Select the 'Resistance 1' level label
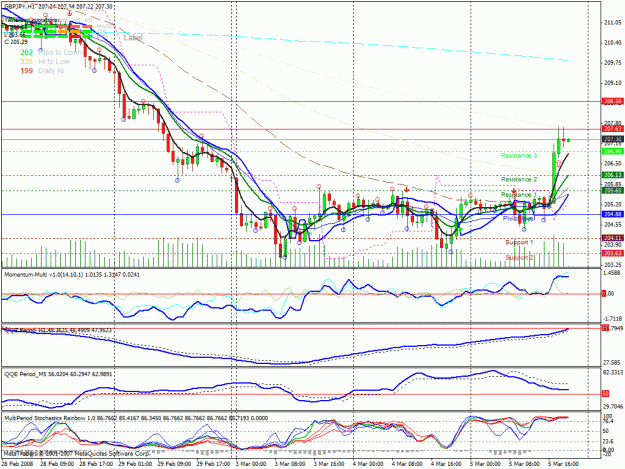Viewport: 625px width, 469px height. (519, 194)
